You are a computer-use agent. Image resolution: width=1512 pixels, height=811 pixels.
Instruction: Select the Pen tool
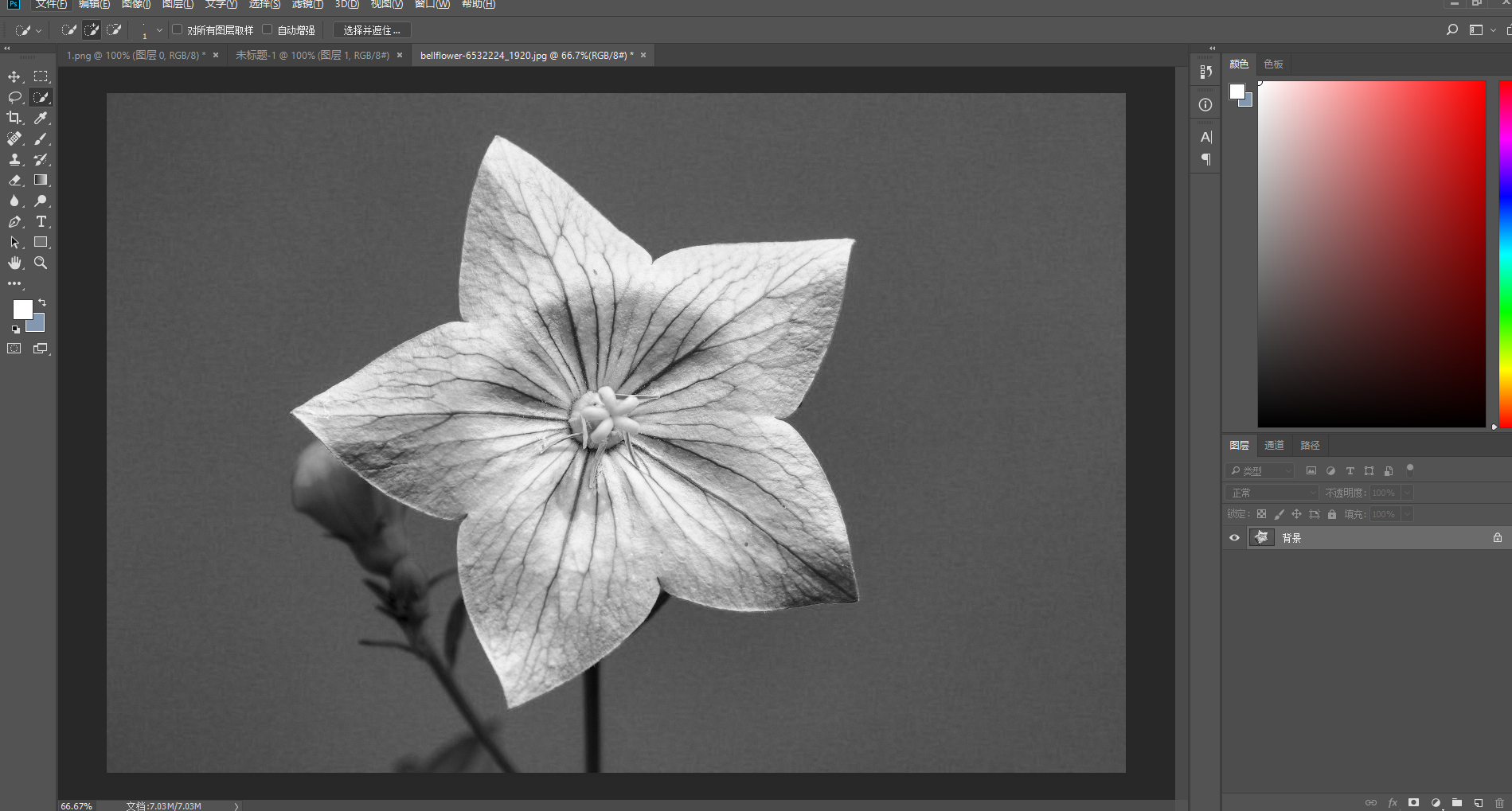(x=14, y=221)
